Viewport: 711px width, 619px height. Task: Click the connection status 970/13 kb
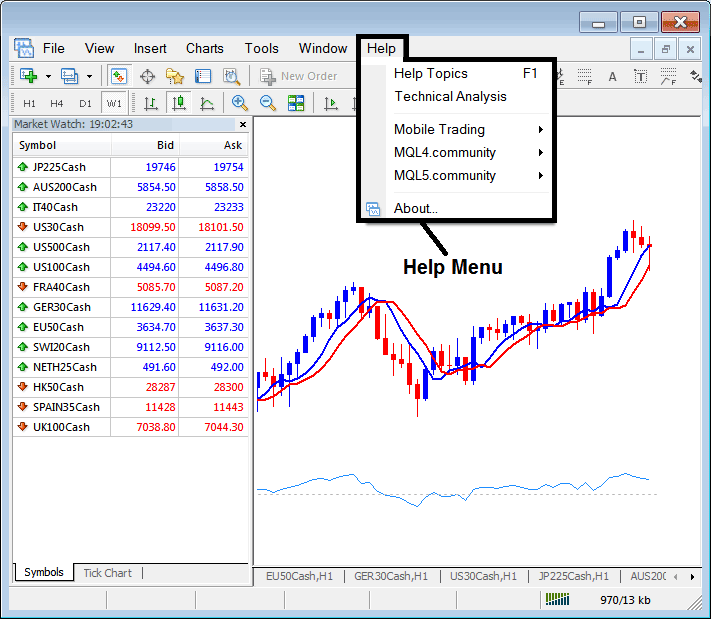click(x=625, y=600)
